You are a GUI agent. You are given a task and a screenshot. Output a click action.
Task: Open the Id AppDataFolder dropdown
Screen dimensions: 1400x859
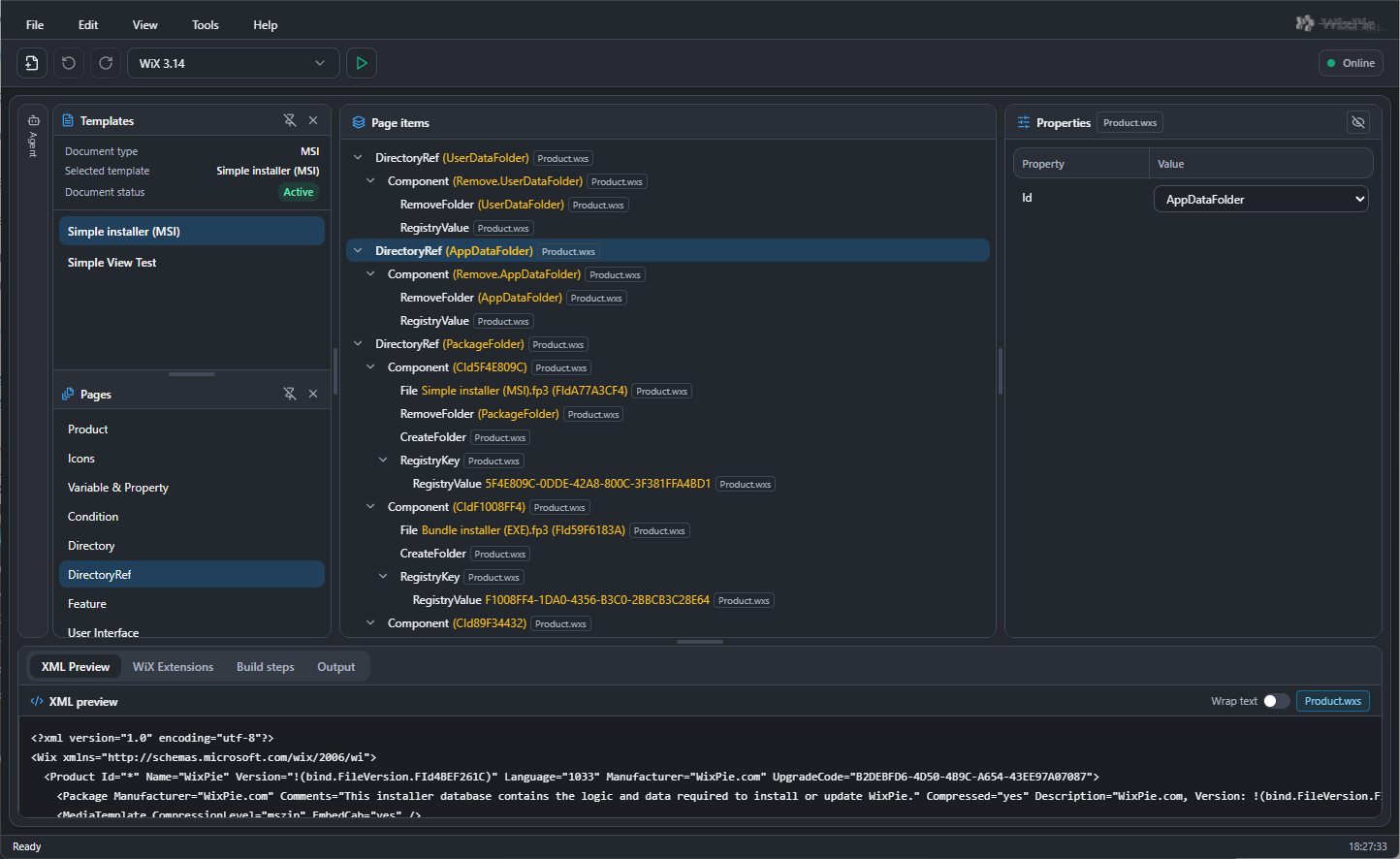pyautogui.click(x=1260, y=199)
